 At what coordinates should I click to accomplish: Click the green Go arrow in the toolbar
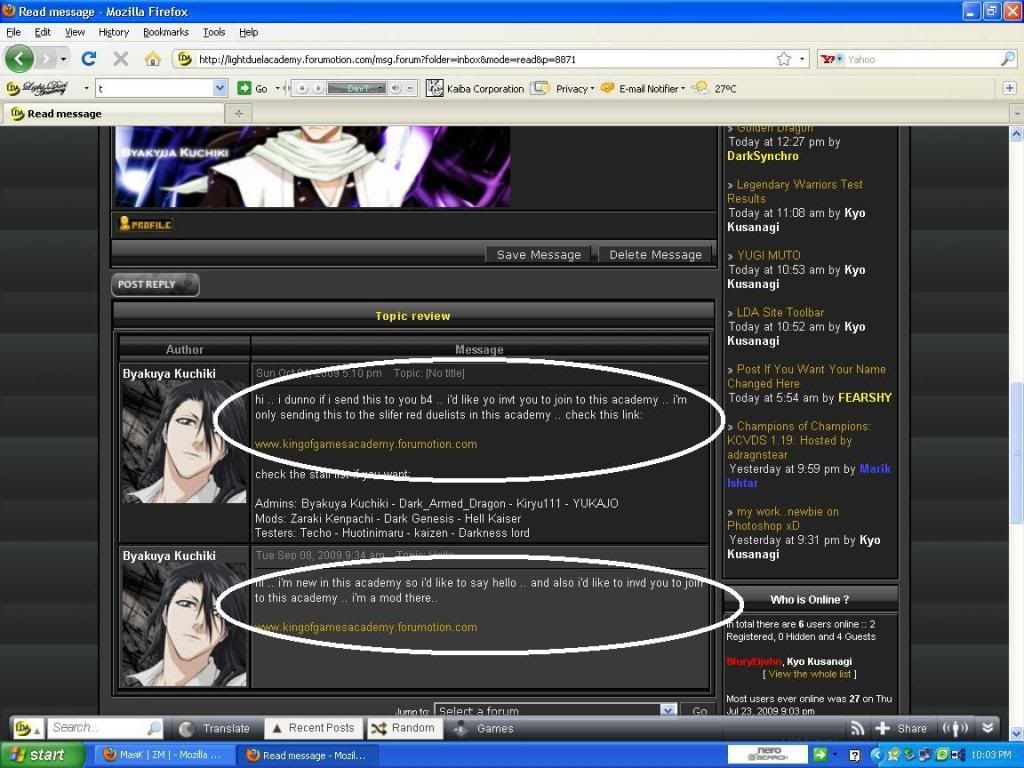coord(244,88)
